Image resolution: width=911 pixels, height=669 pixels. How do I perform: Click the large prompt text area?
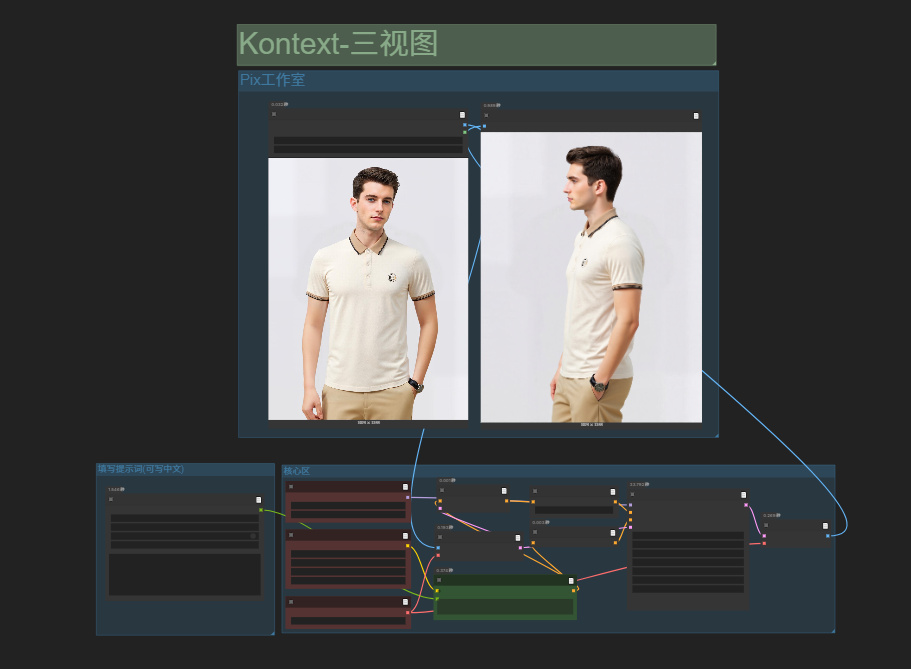pos(185,574)
